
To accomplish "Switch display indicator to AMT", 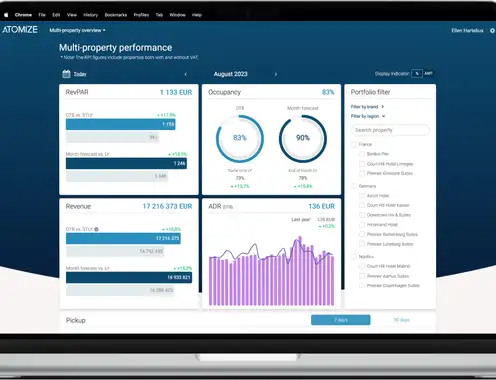I will (428, 73).
